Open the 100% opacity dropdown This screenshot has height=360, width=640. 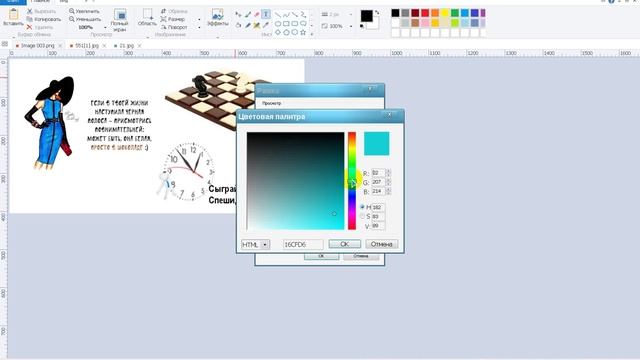[x=351, y=26]
